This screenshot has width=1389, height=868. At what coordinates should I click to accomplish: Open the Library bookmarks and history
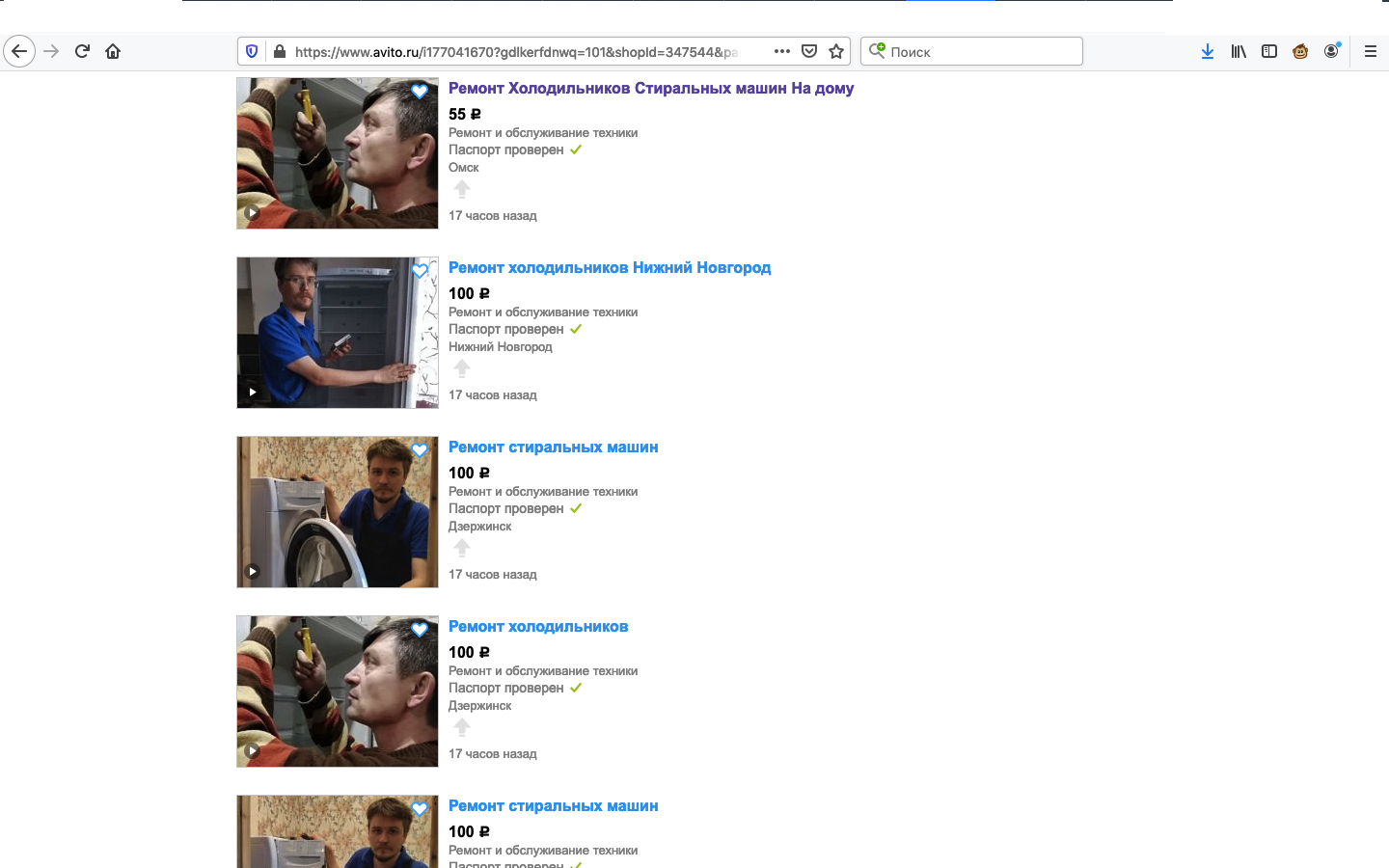[x=1239, y=51]
